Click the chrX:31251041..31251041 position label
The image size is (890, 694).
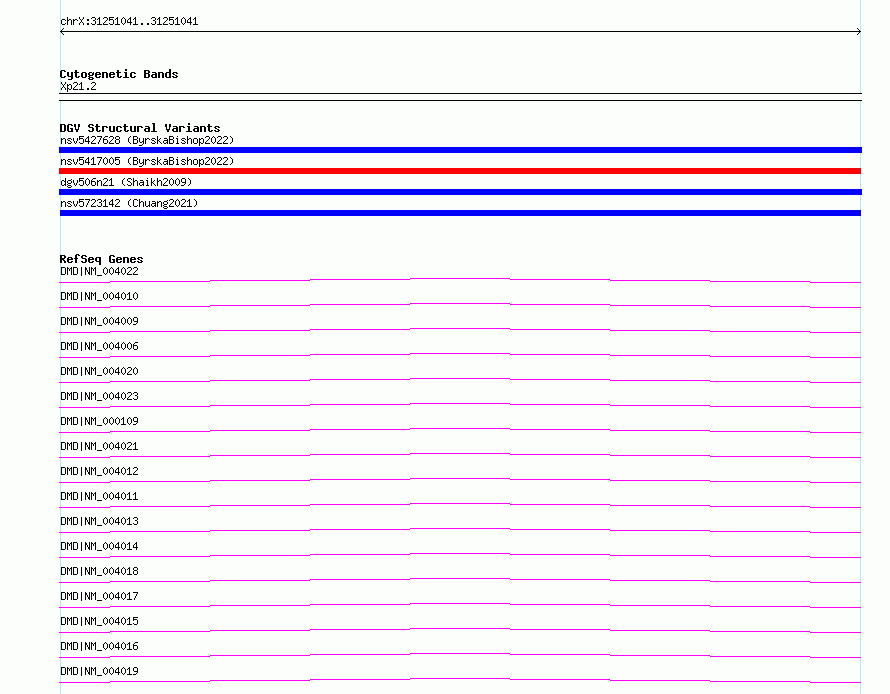coord(129,22)
